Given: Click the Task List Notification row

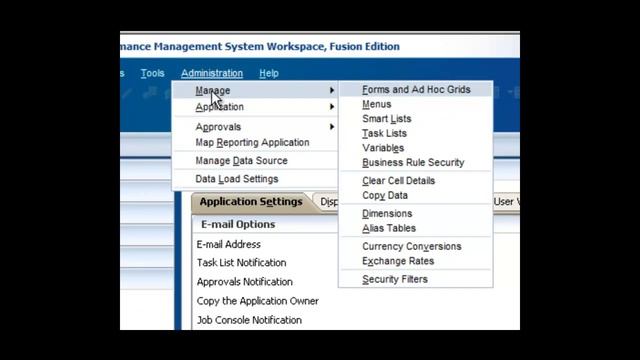Looking at the screenshot, I should pyautogui.click(x=241, y=263).
